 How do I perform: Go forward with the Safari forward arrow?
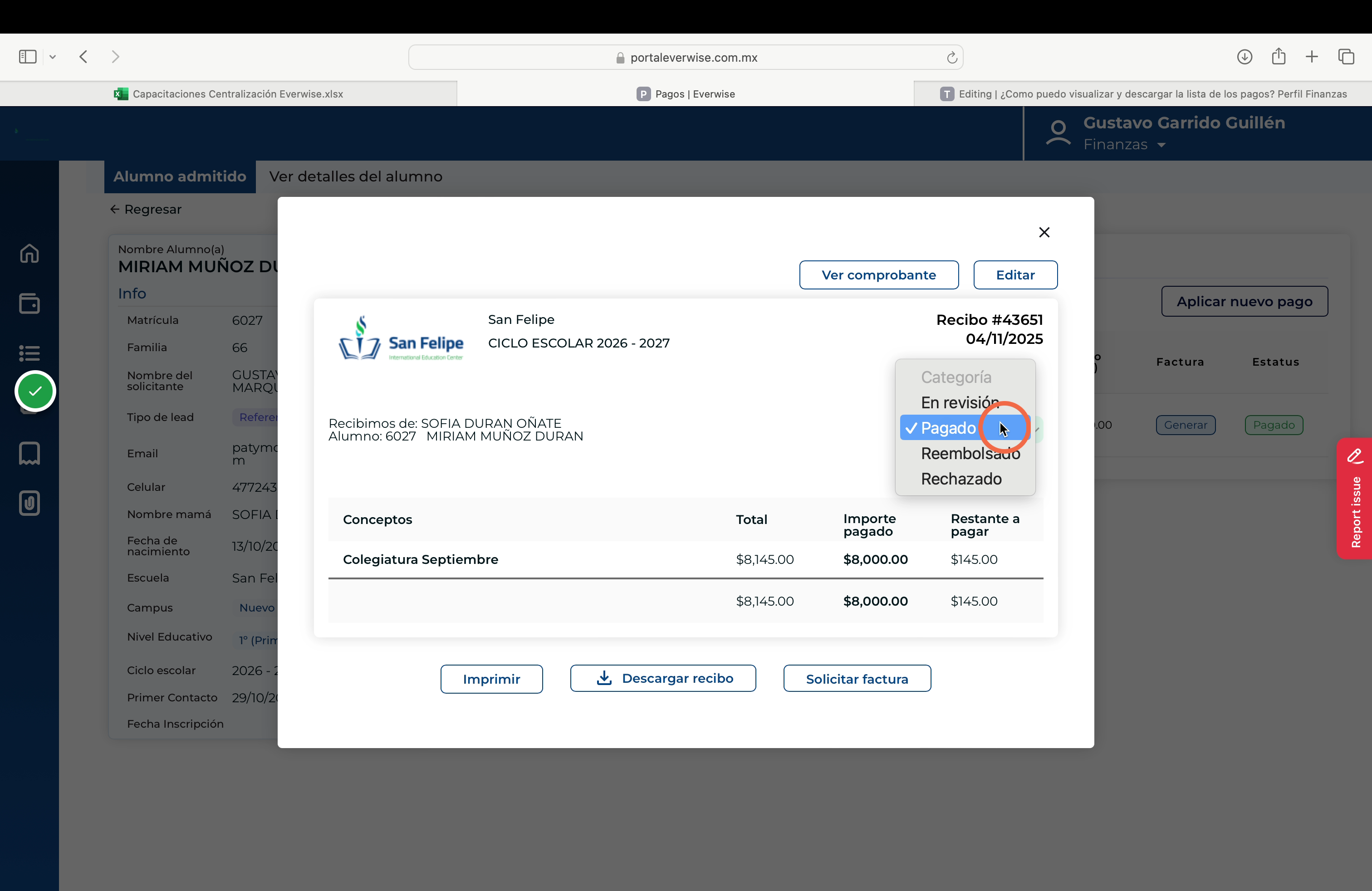(115, 56)
